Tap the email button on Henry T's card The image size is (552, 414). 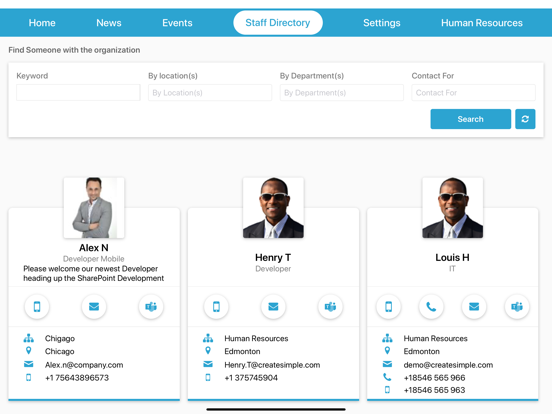point(273,307)
